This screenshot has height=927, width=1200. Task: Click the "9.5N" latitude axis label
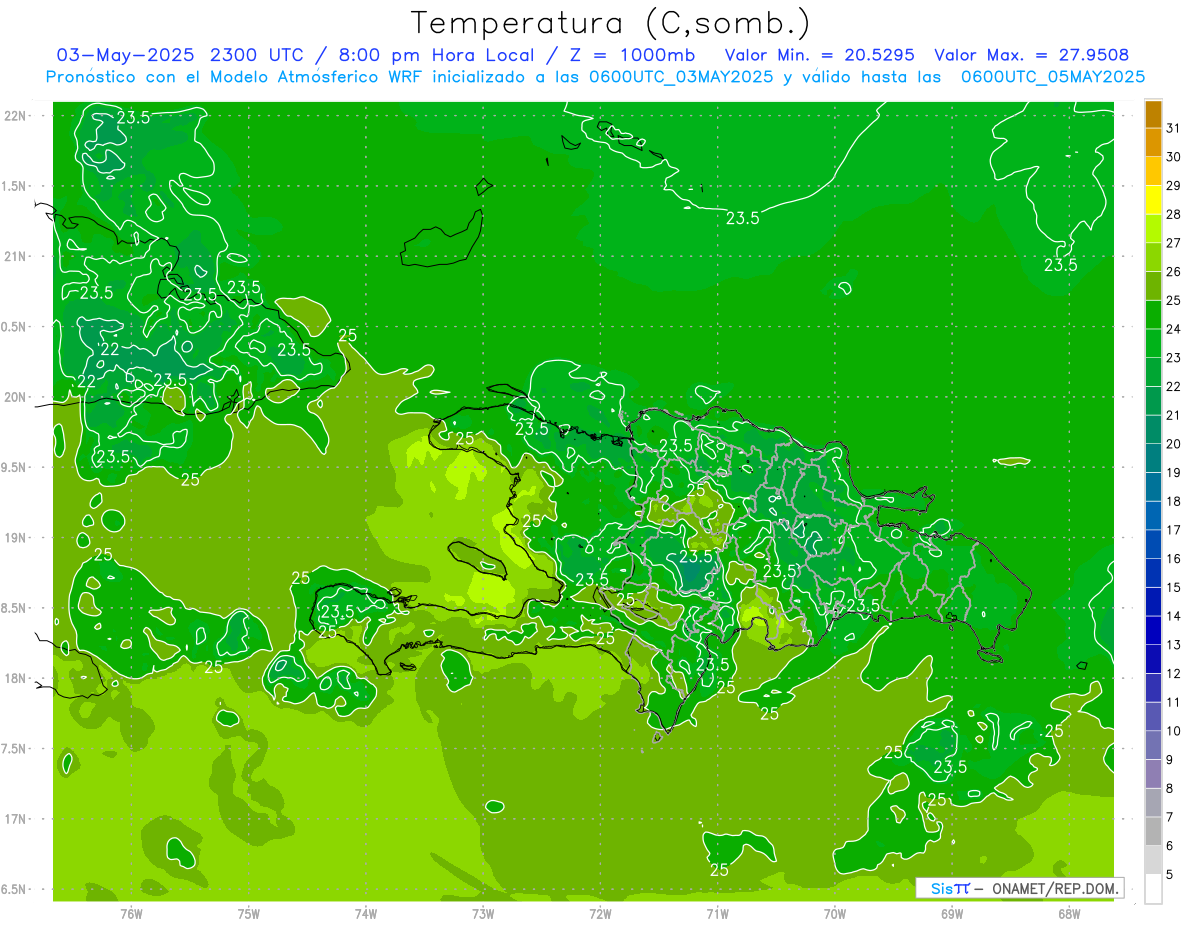(15, 467)
